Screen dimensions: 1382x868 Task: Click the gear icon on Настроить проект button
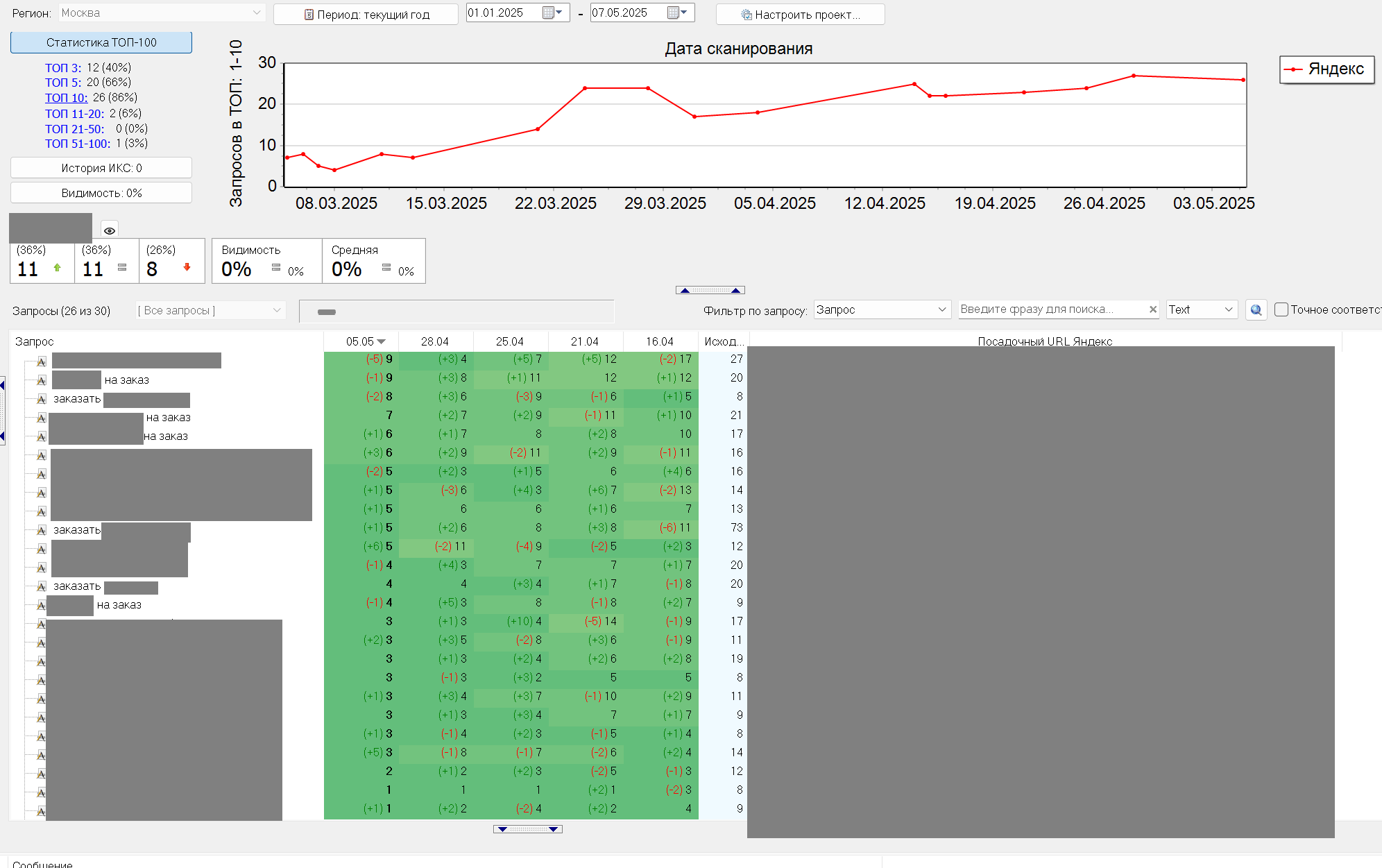747,15
